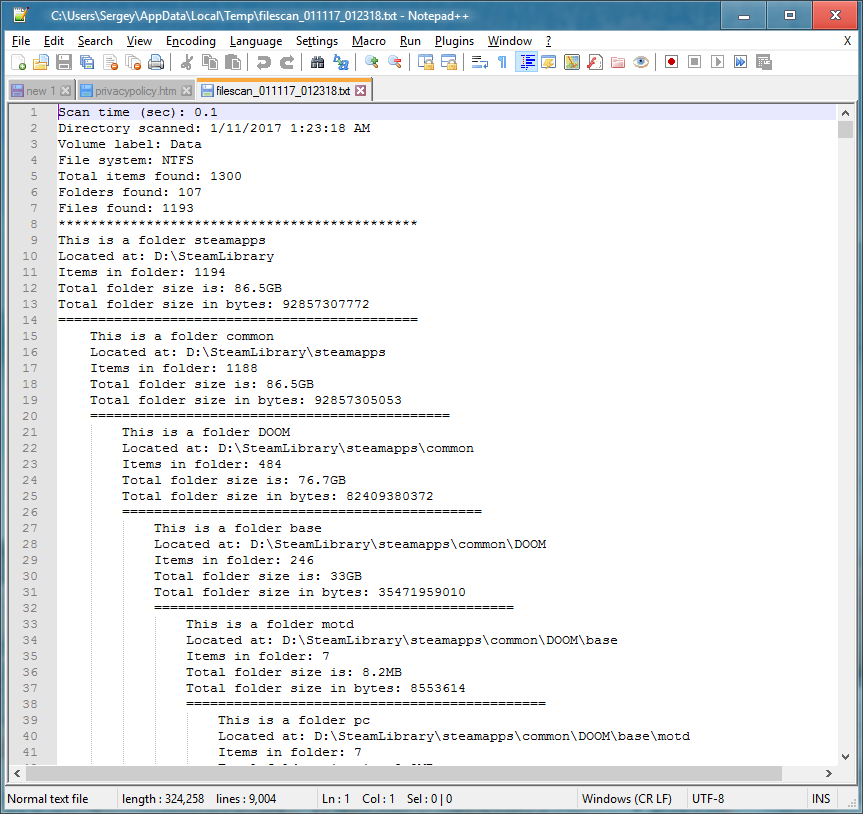The width and height of the screenshot is (863, 814).
Task: Close the filescan_011117_012318.txt tab
Action: pyautogui.click(x=361, y=91)
